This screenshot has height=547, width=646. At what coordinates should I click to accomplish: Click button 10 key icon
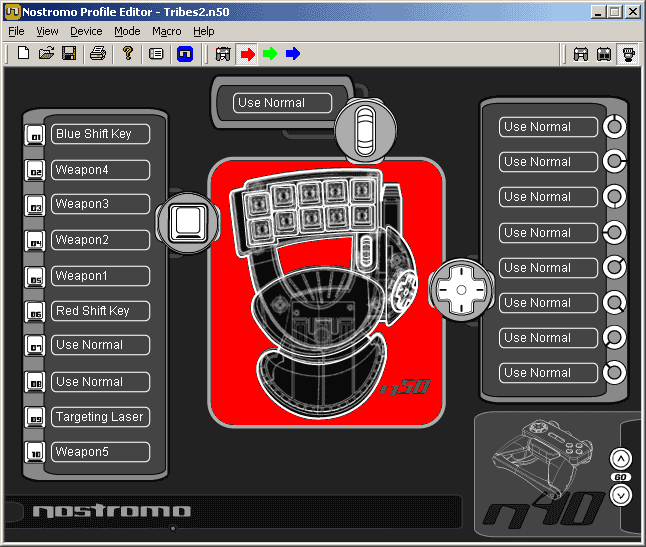[35, 453]
